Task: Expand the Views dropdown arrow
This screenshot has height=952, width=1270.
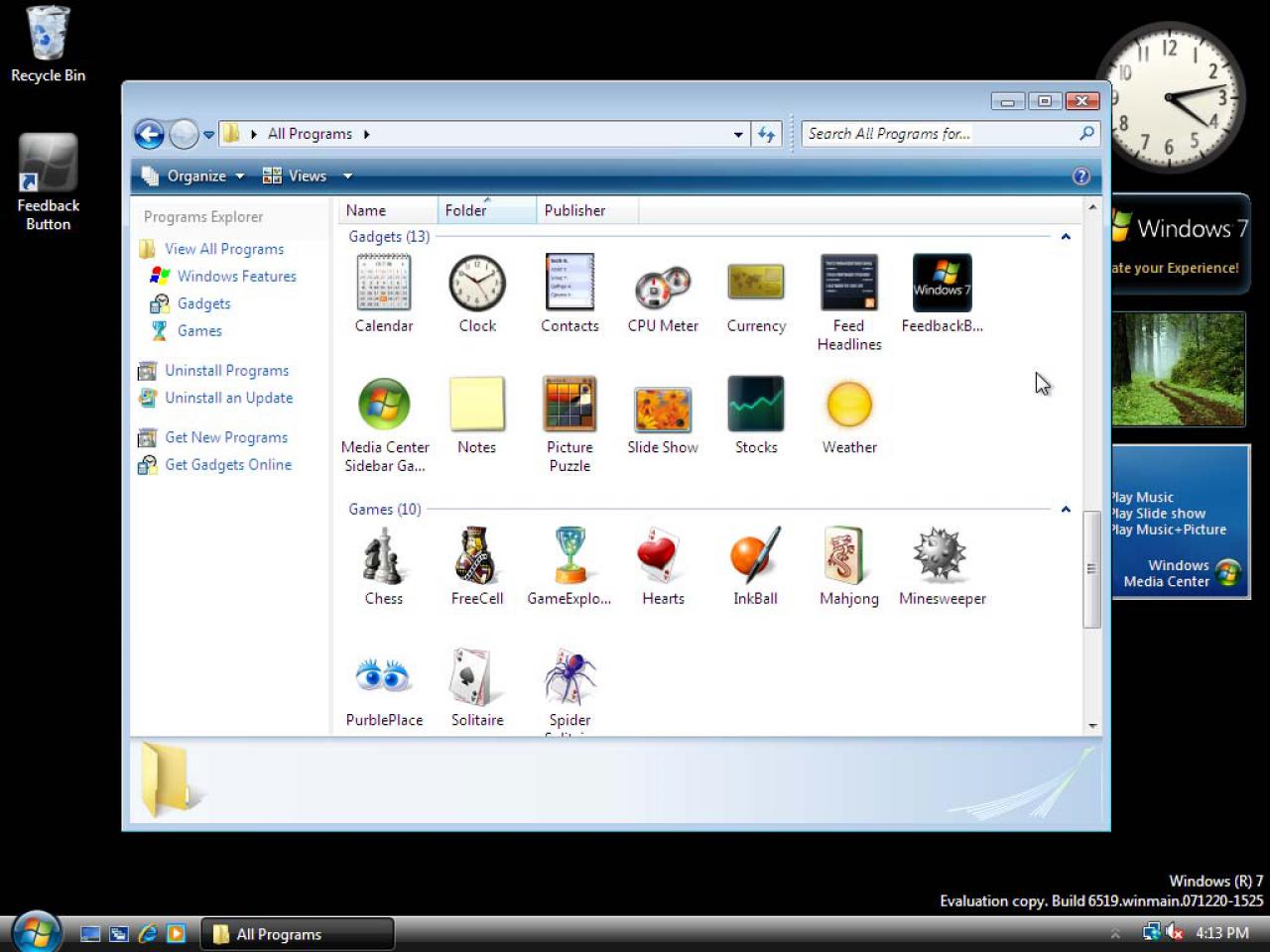Action: click(x=347, y=177)
